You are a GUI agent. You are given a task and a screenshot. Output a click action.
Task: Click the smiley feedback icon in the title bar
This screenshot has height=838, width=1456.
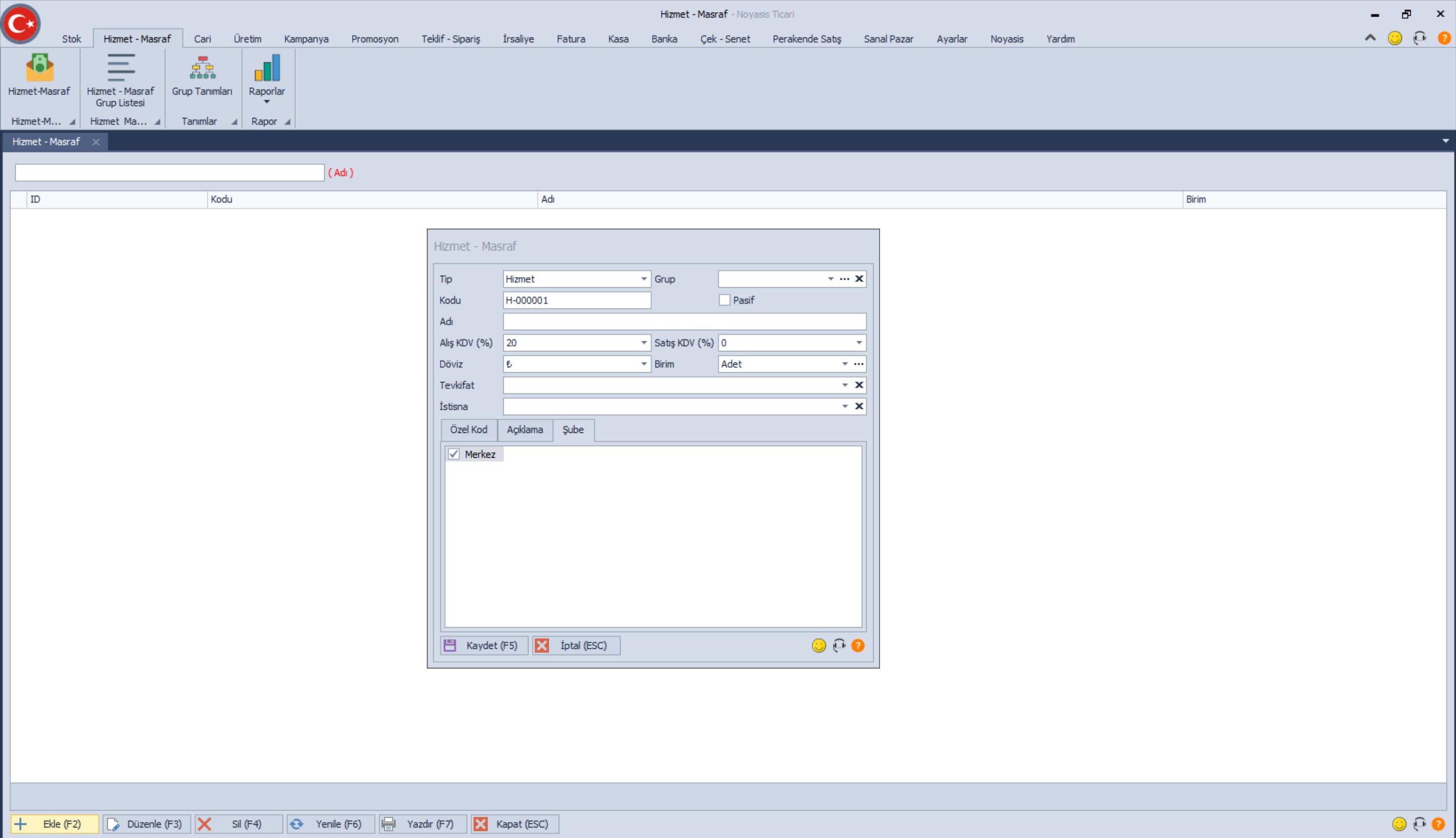tap(1395, 38)
